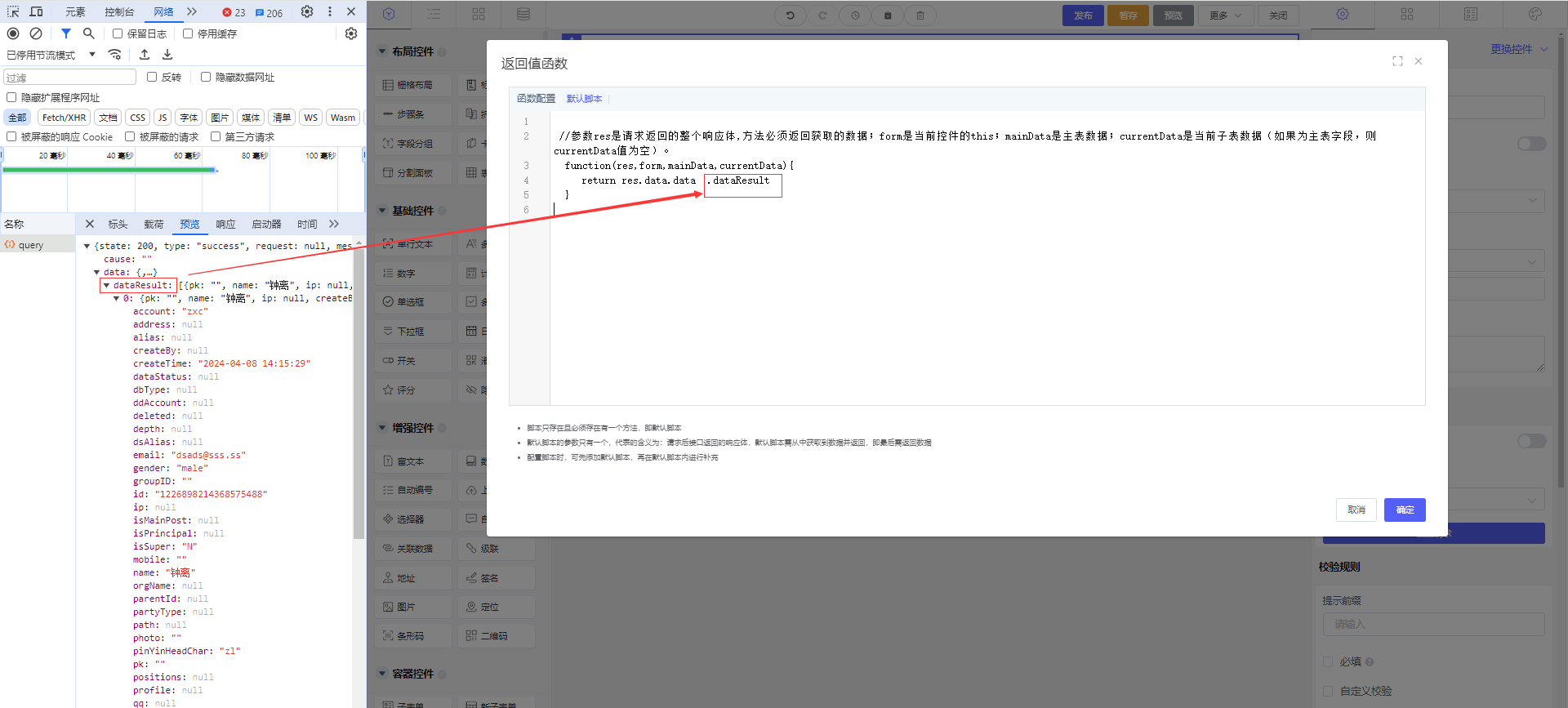Click the 确定 button
The height and width of the screenshot is (708, 1568).
tap(1404, 510)
